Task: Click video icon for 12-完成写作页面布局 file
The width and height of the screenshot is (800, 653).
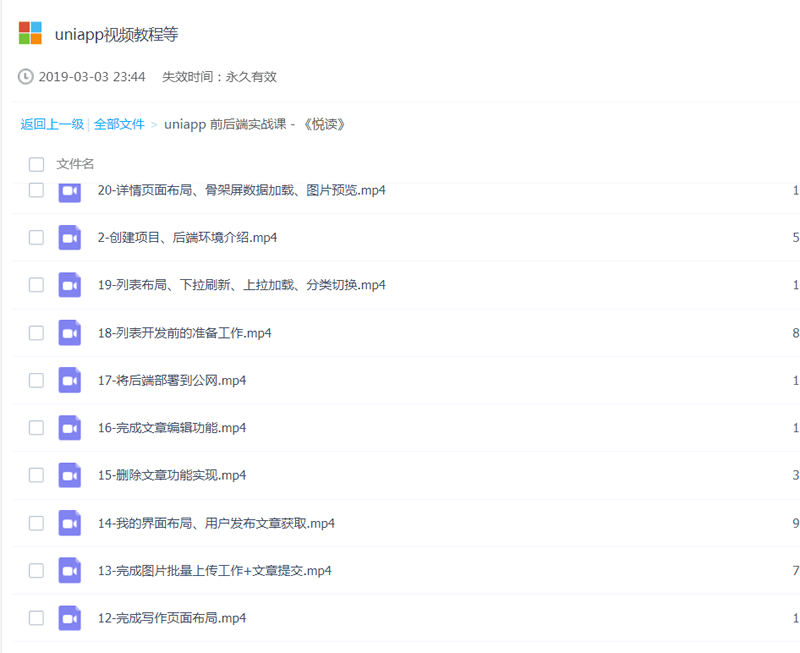Action: [69, 618]
